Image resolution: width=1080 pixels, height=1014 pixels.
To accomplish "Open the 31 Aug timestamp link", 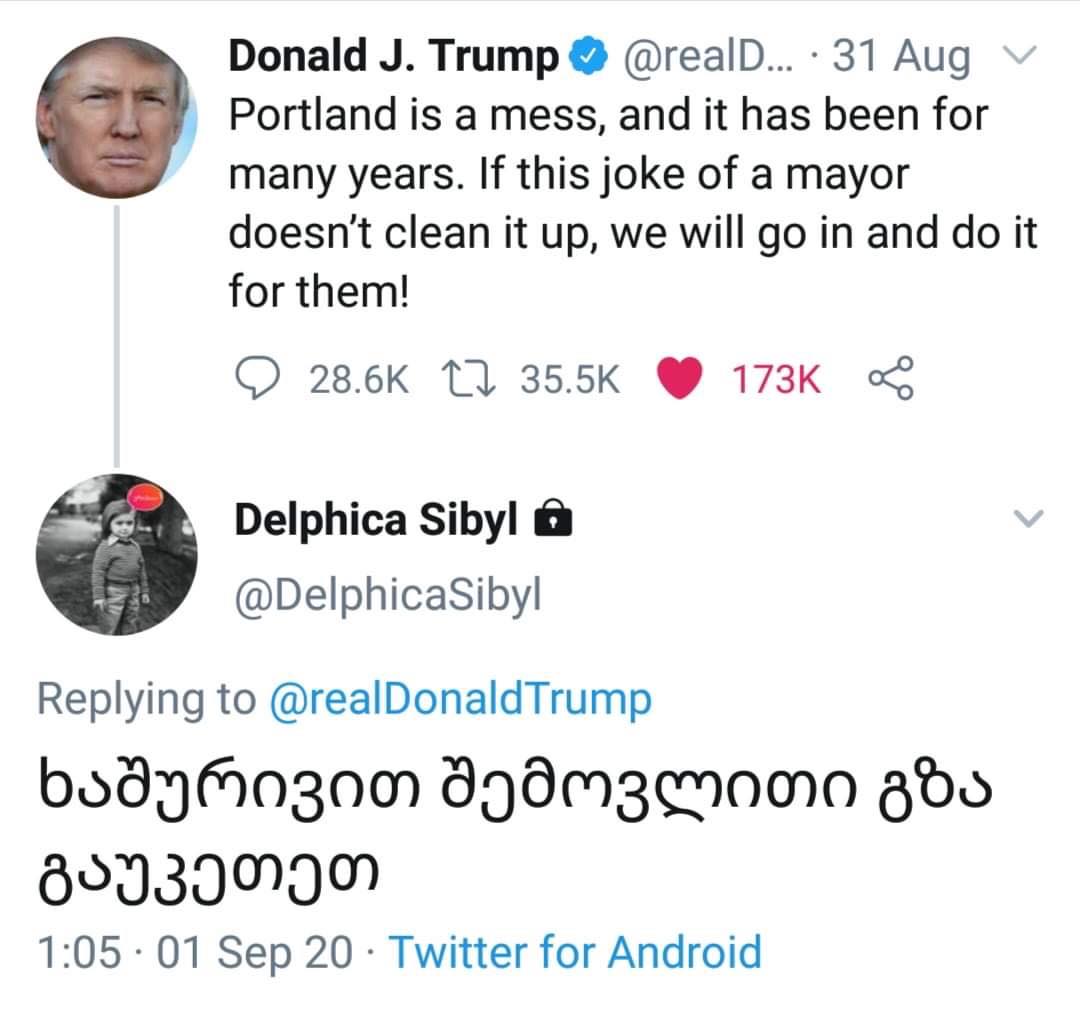I will point(901,58).
